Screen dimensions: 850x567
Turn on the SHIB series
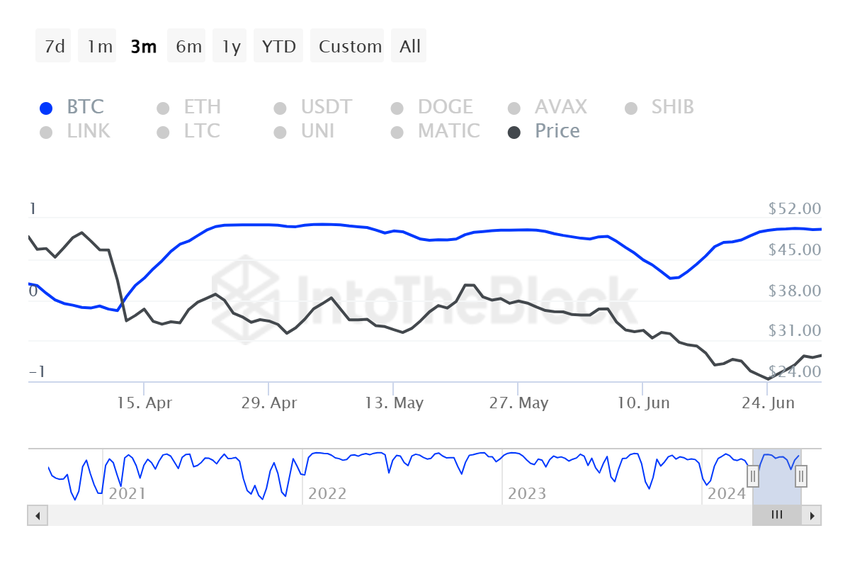tap(659, 107)
